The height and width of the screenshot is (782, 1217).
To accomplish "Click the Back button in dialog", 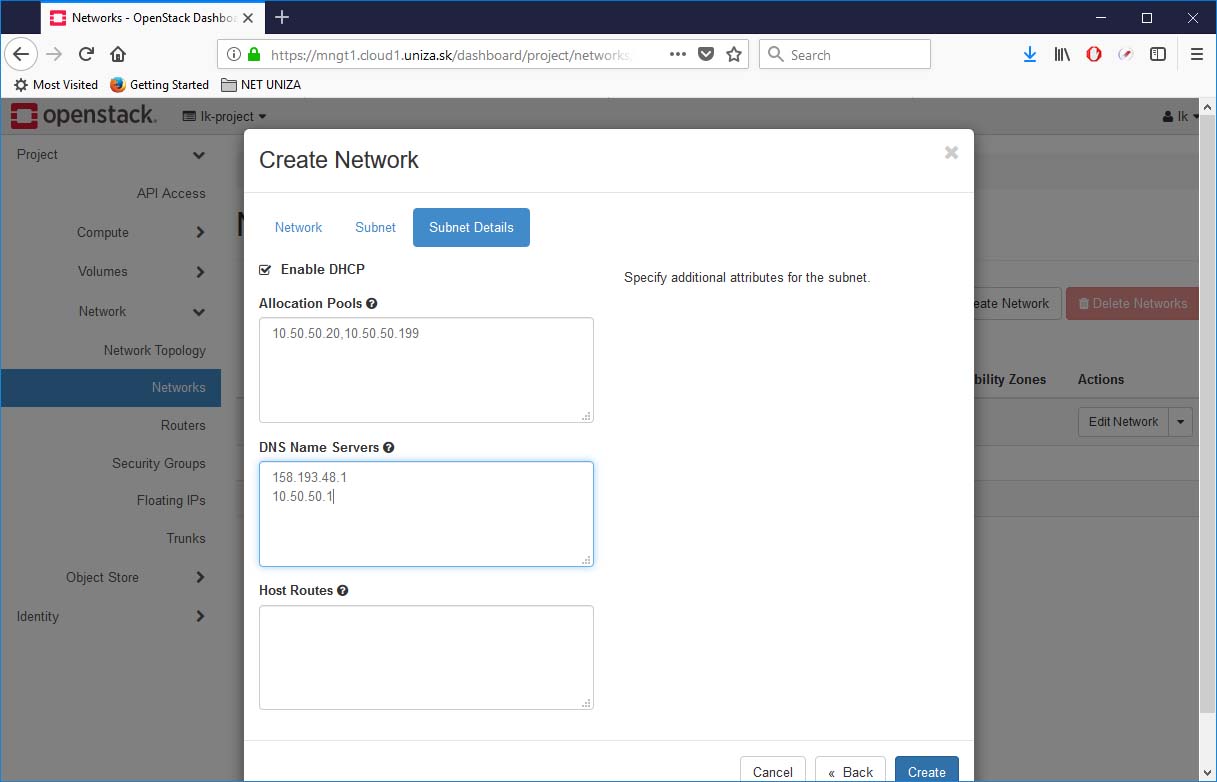I will [x=850, y=771].
